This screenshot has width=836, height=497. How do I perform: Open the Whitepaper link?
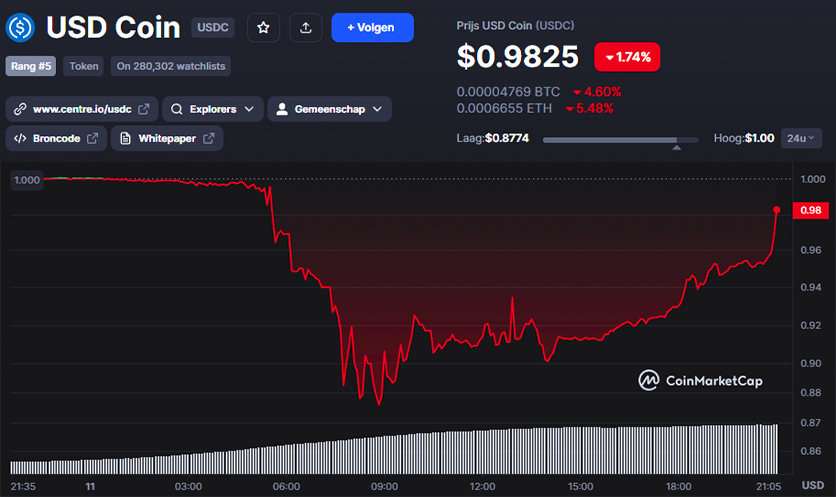click(167, 139)
